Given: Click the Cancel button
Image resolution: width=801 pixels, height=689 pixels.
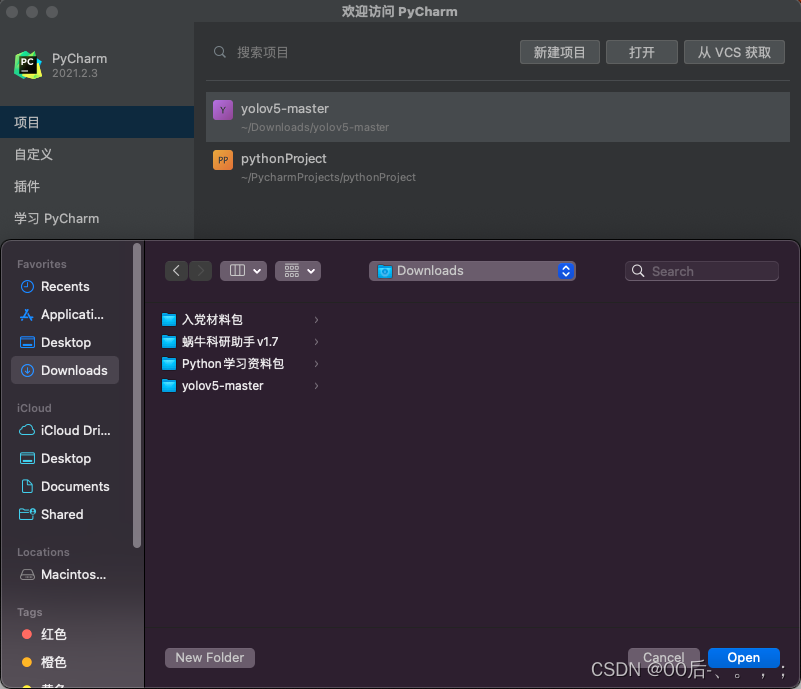Looking at the screenshot, I should [x=663, y=657].
